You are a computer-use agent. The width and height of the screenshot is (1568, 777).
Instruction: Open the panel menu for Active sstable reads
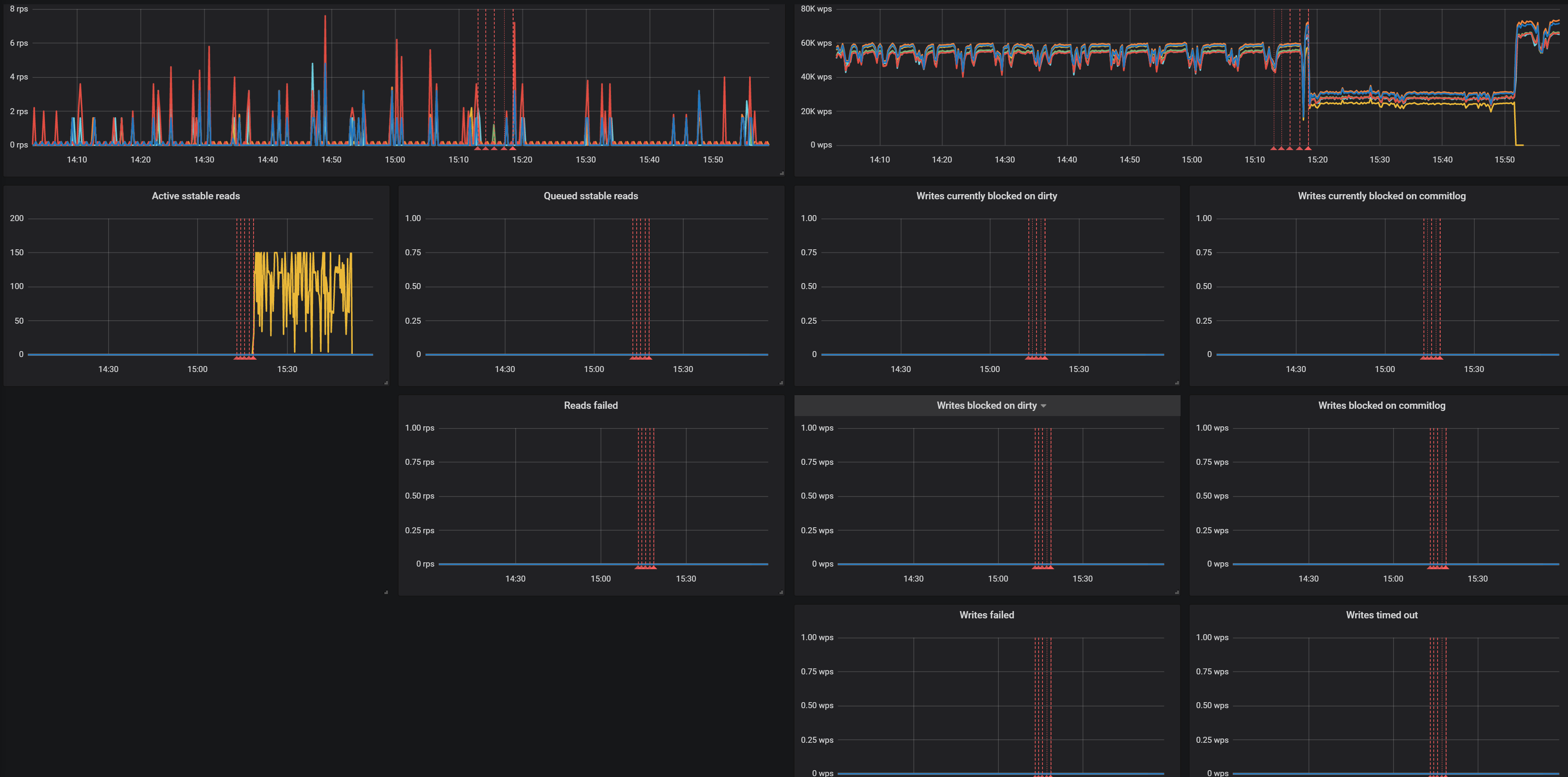click(195, 195)
